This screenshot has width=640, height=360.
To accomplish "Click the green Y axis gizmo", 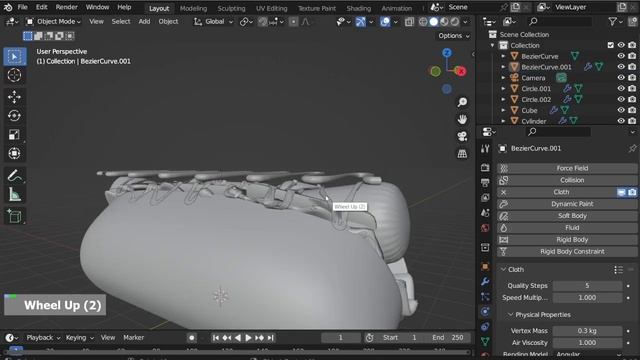I will [436, 71].
